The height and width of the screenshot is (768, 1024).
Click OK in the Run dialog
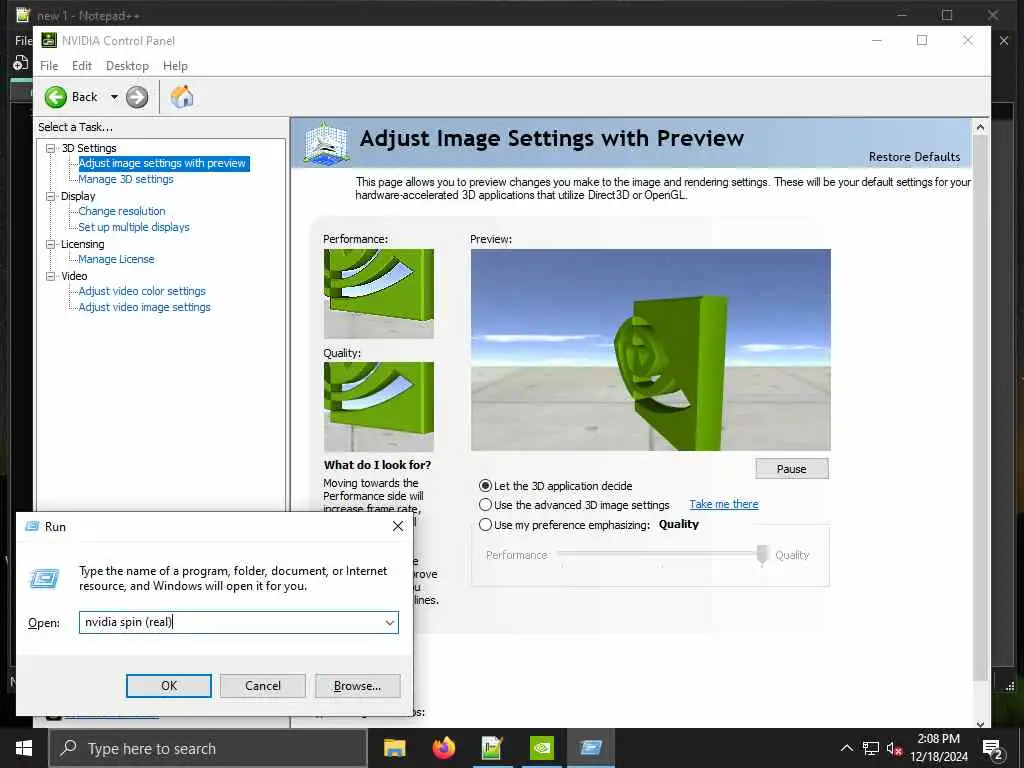point(168,686)
